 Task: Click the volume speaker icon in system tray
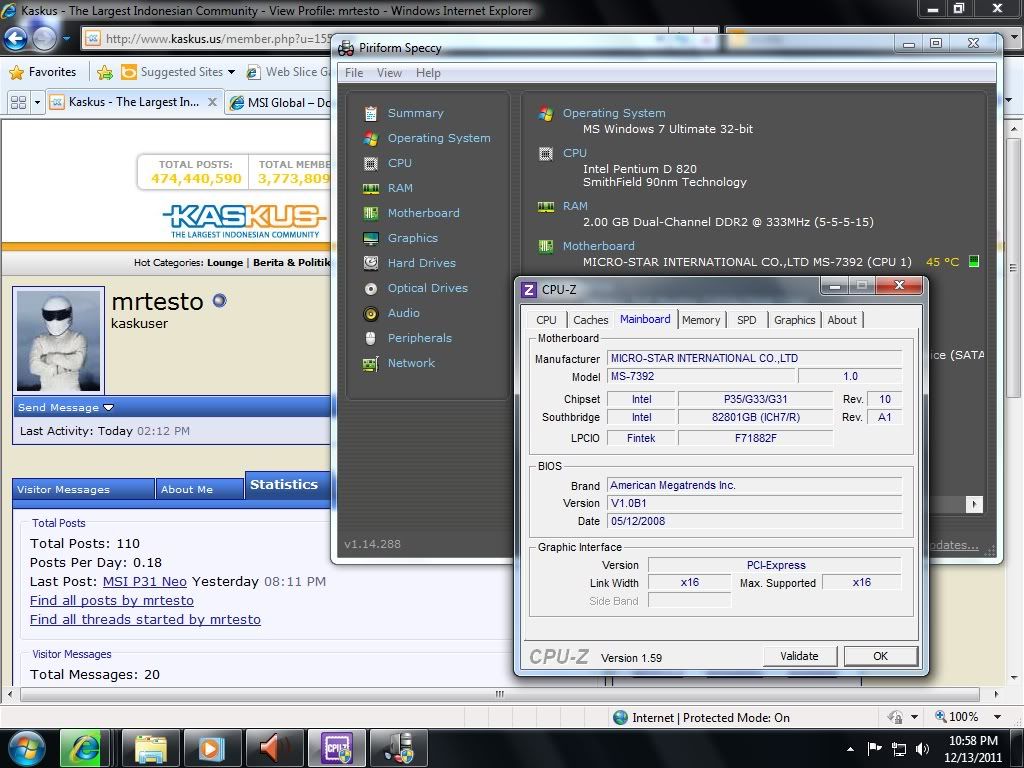click(x=922, y=748)
